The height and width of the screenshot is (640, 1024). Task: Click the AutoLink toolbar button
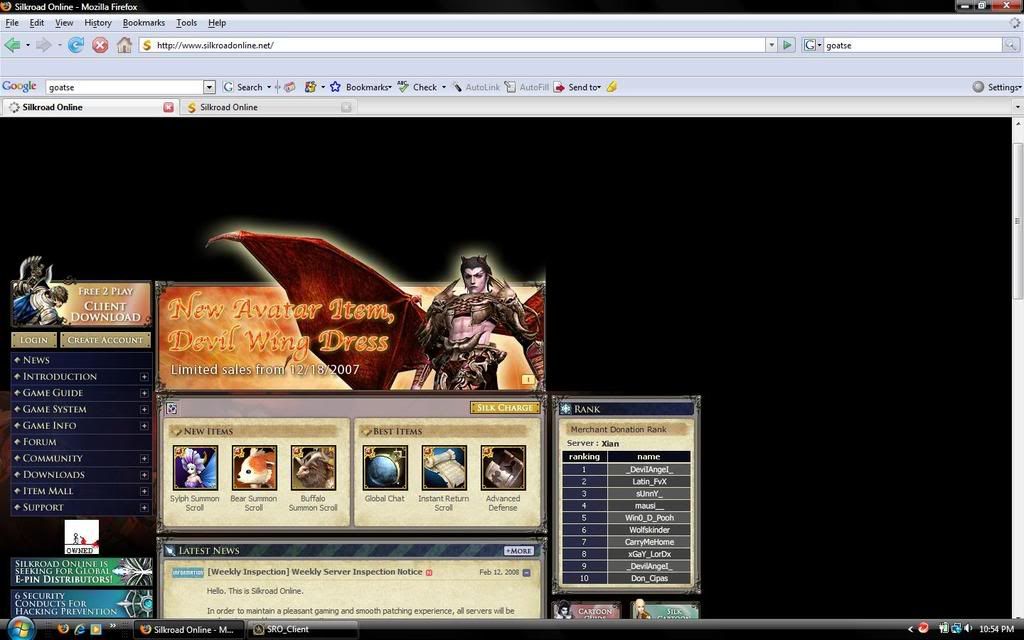(475, 87)
